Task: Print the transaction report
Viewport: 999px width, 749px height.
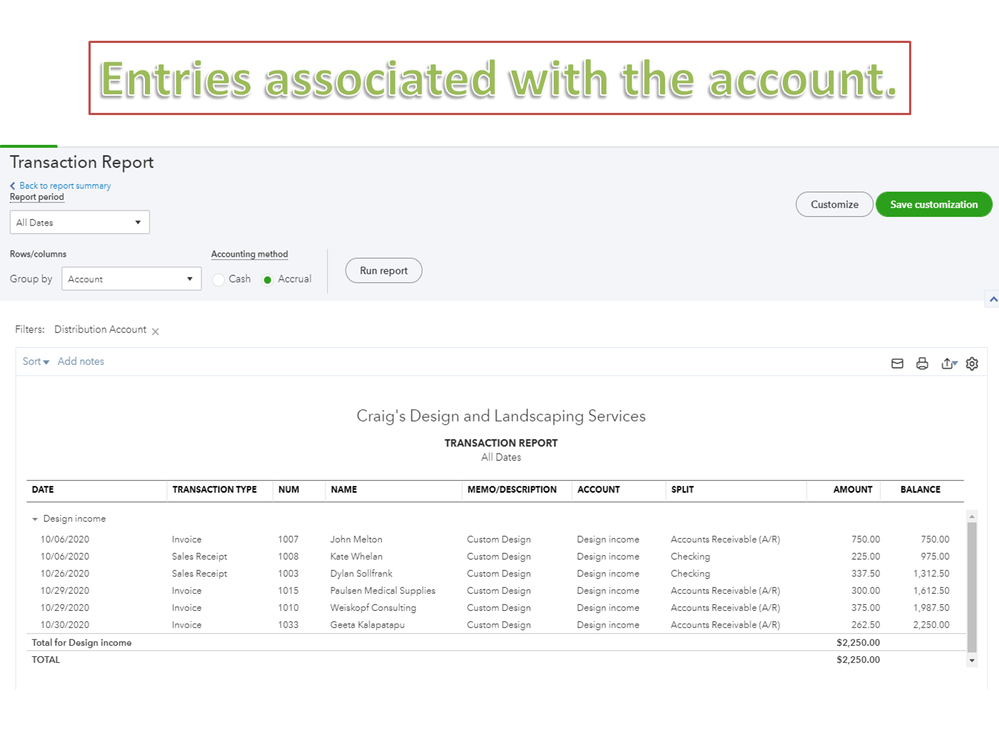Action: point(922,364)
